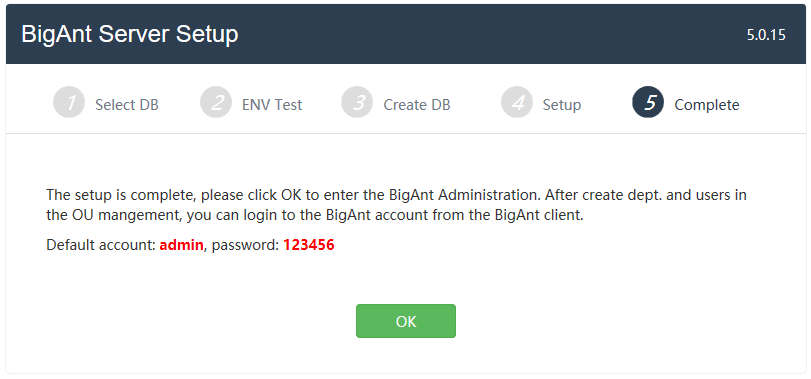Click the active step 5 dark circle
811x379 pixels.
tap(648, 102)
